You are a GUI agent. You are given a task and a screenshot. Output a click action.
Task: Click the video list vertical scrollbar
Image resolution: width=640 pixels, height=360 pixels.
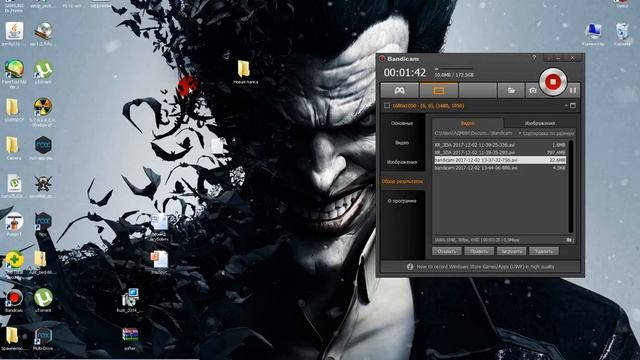(x=571, y=187)
